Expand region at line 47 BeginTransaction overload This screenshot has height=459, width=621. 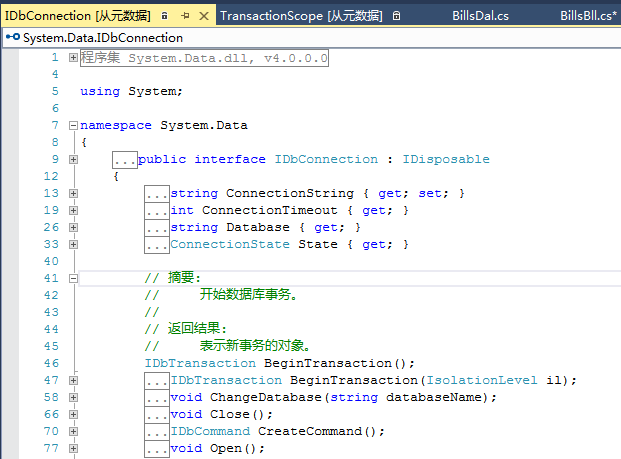[x=73, y=381]
